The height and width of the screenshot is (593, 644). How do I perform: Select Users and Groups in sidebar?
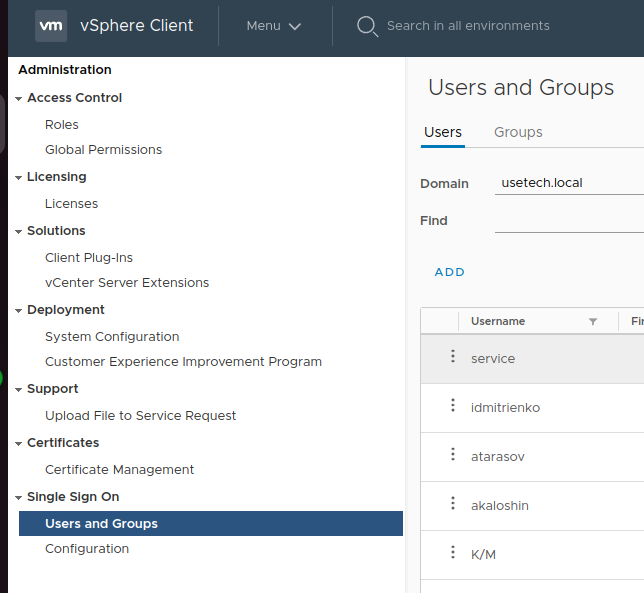pos(211,524)
